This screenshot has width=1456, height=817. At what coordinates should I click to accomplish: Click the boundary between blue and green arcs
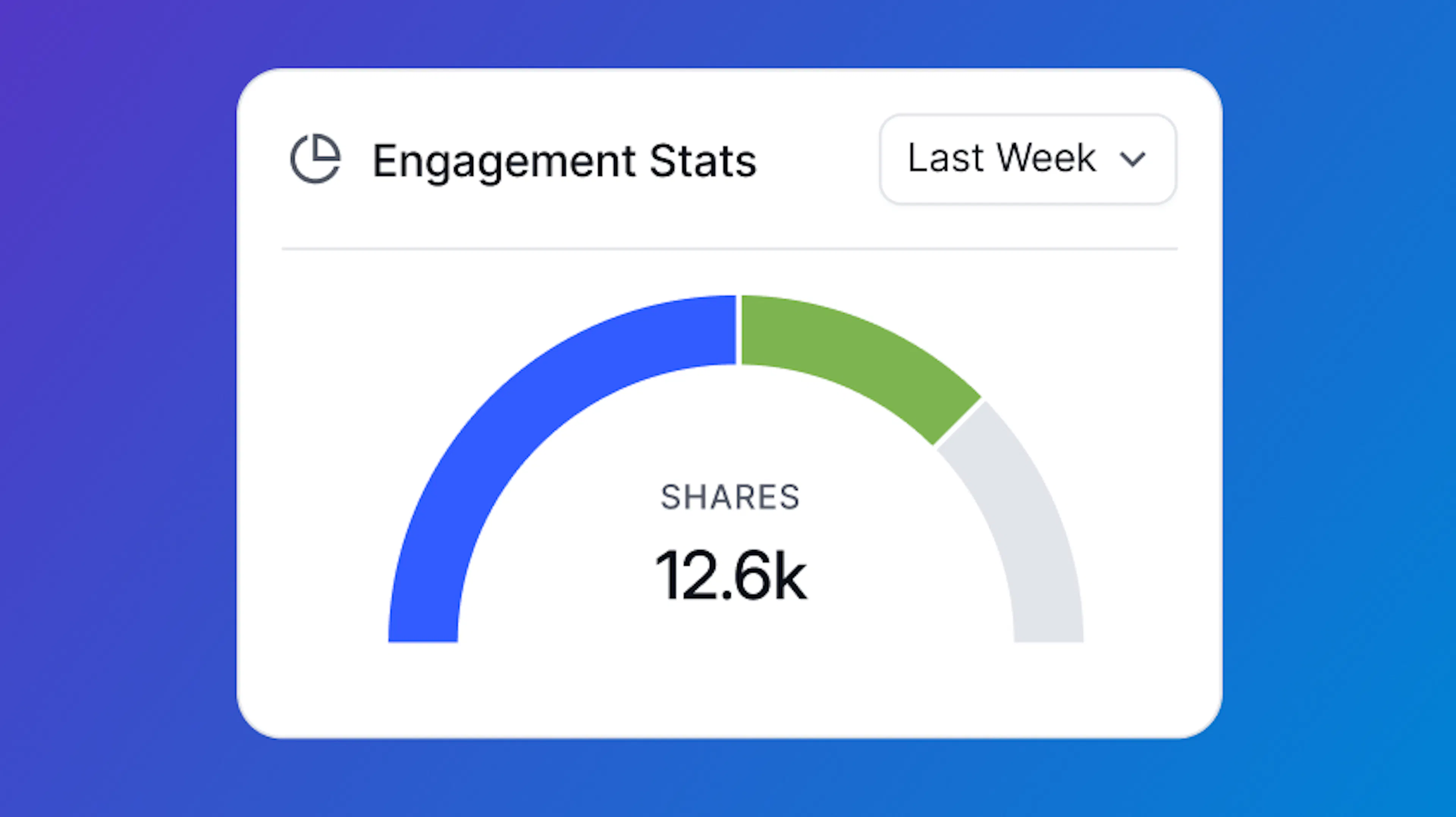(x=738, y=330)
